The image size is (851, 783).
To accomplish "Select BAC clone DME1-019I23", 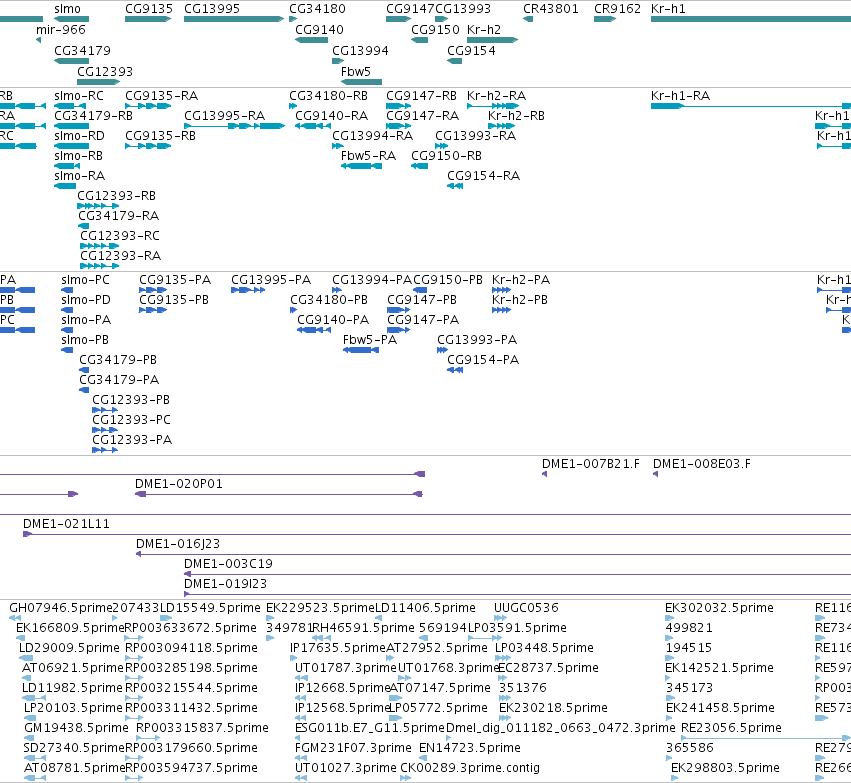I will coord(225,584).
